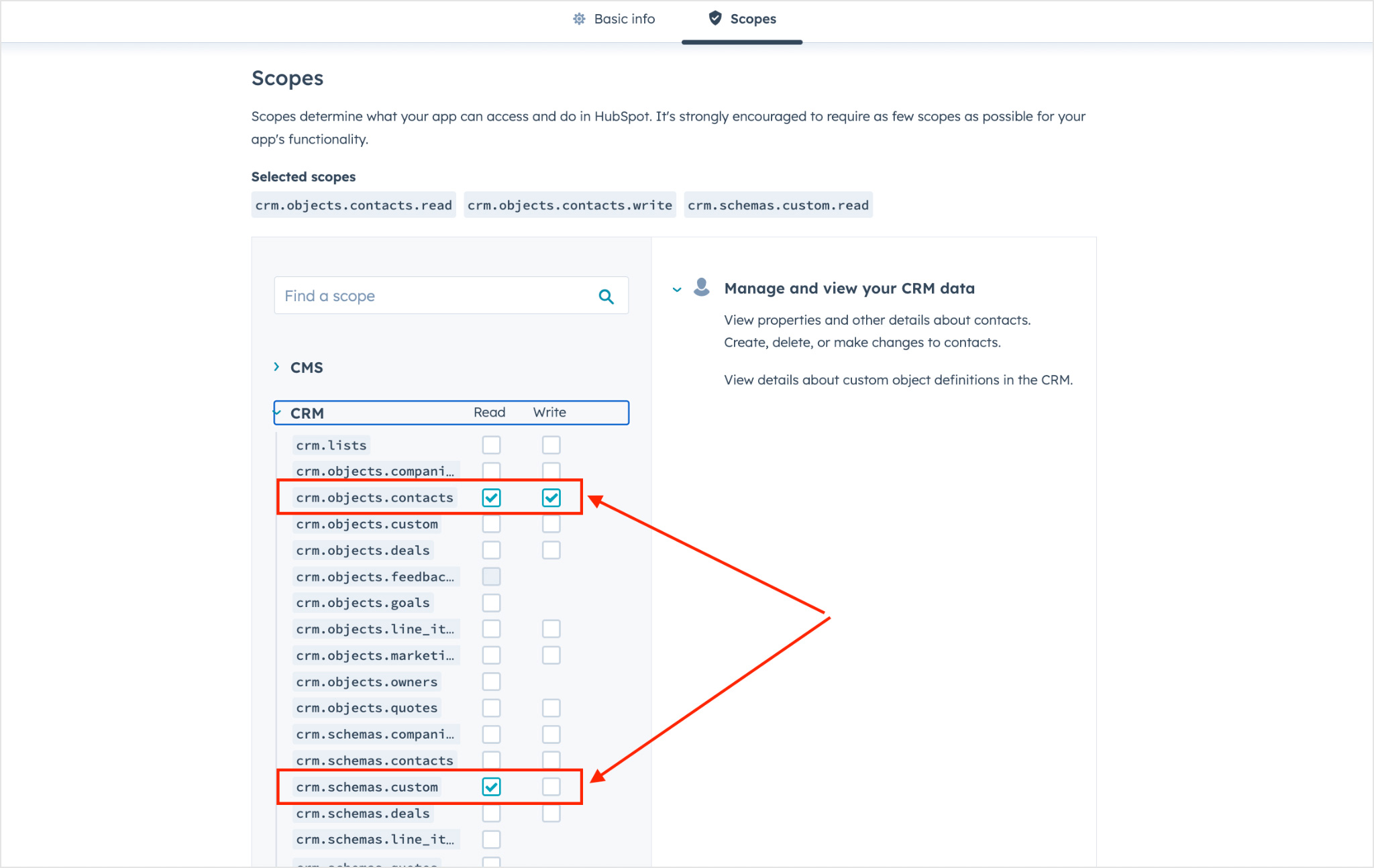The width and height of the screenshot is (1374, 868).
Task: Tick Read for crm.schemas.line_it…
Action: point(491,839)
